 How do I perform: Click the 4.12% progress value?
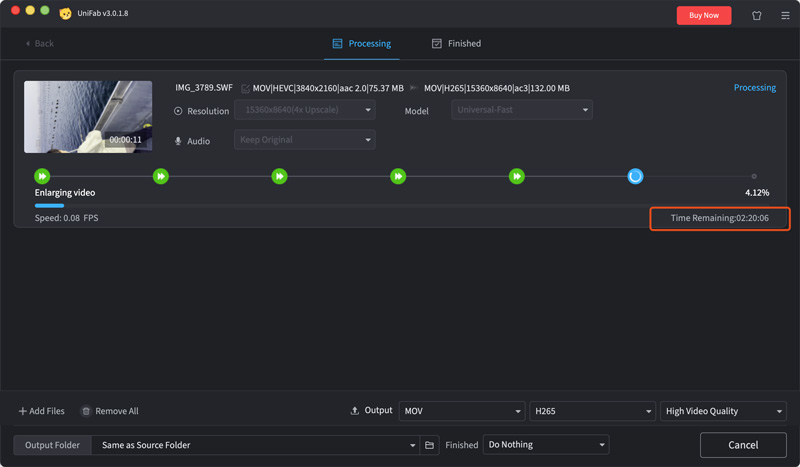(x=757, y=192)
